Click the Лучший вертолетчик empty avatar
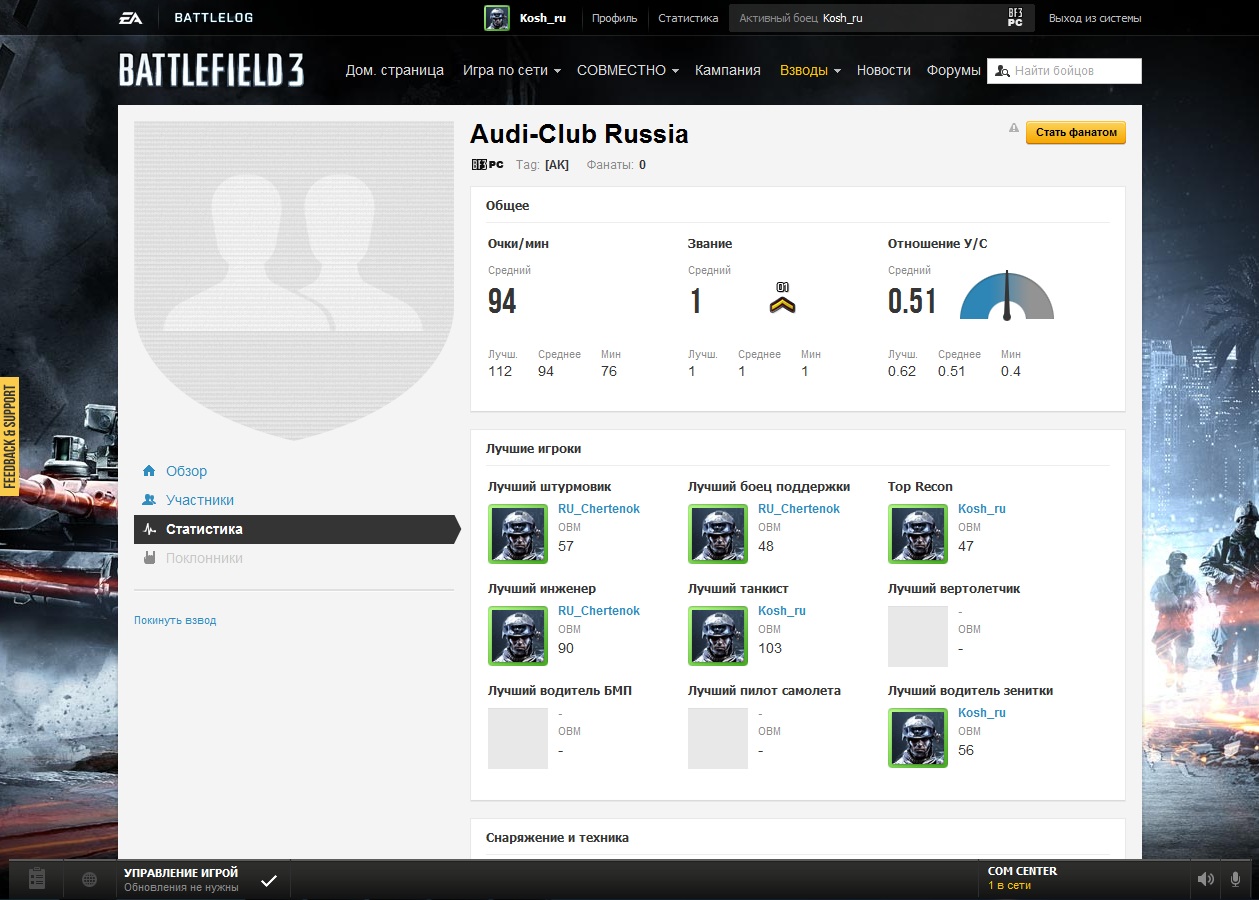 (918, 636)
